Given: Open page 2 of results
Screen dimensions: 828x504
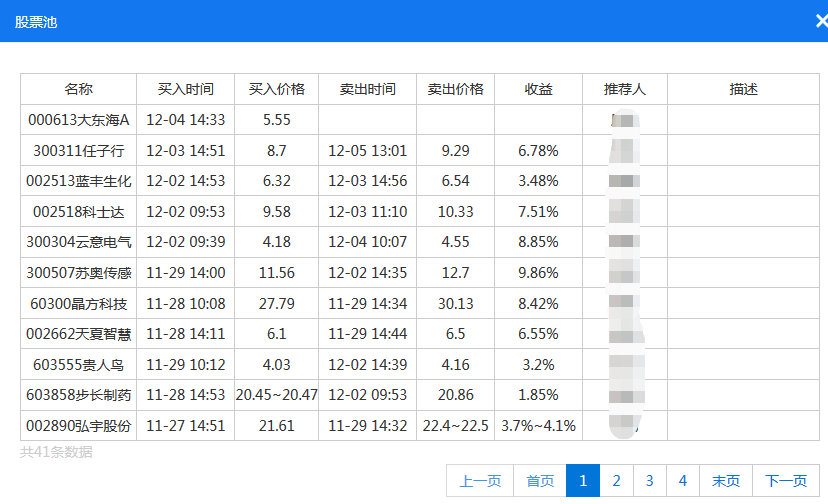Looking at the screenshot, I should (616, 481).
